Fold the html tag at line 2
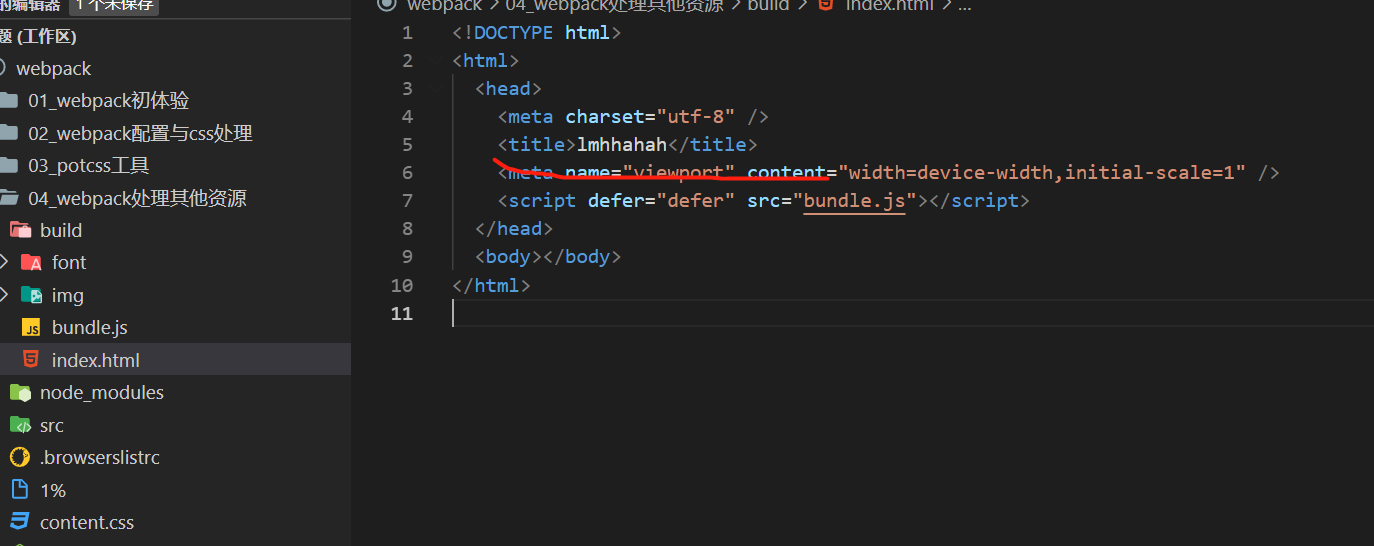The width and height of the screenshot is (1374, 546). pyautogui.click(x=436, y=61)
